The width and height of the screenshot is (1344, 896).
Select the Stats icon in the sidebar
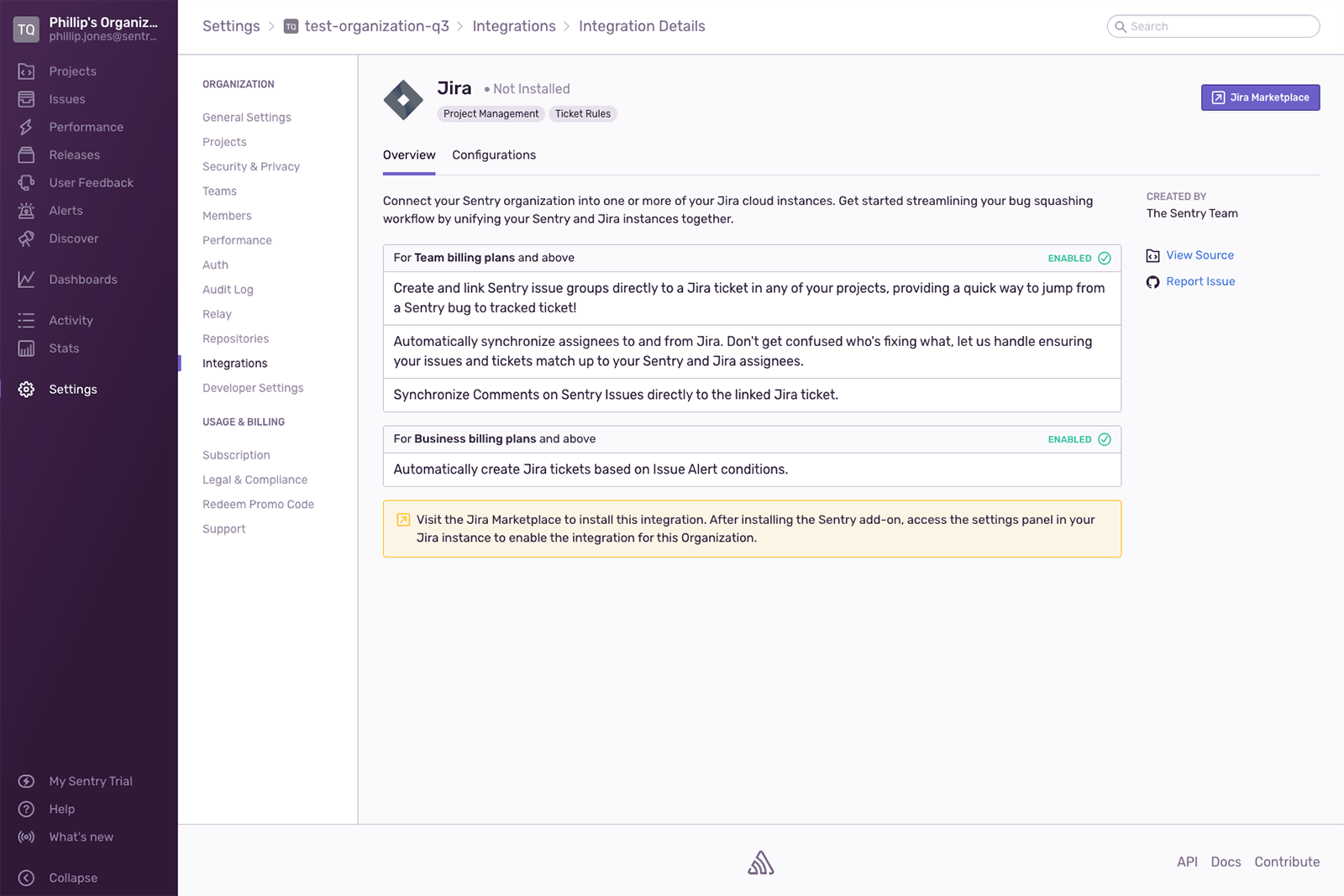pos(25,348)
